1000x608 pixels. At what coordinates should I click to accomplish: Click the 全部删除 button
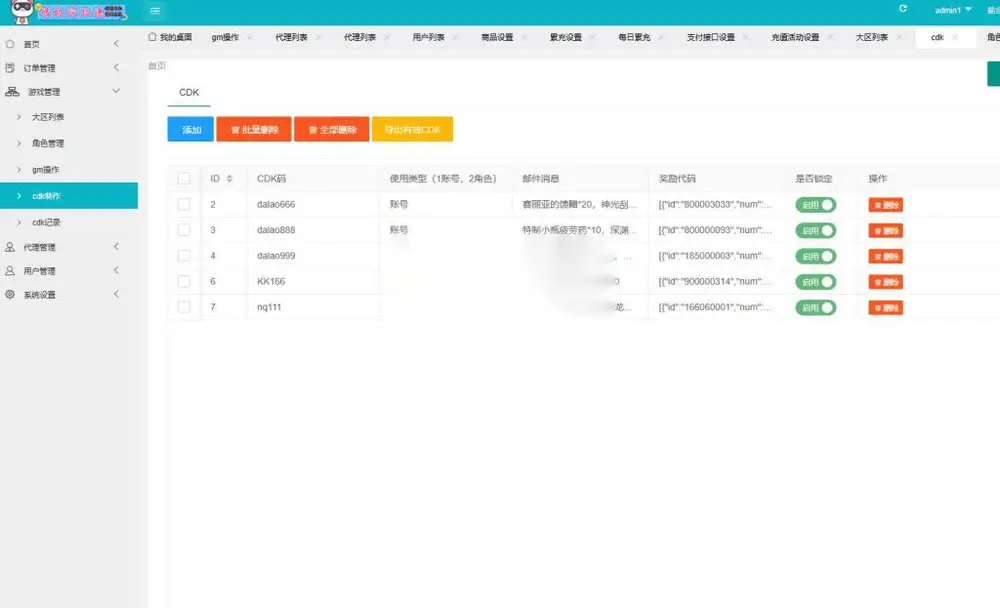click(x=332, y=130)
